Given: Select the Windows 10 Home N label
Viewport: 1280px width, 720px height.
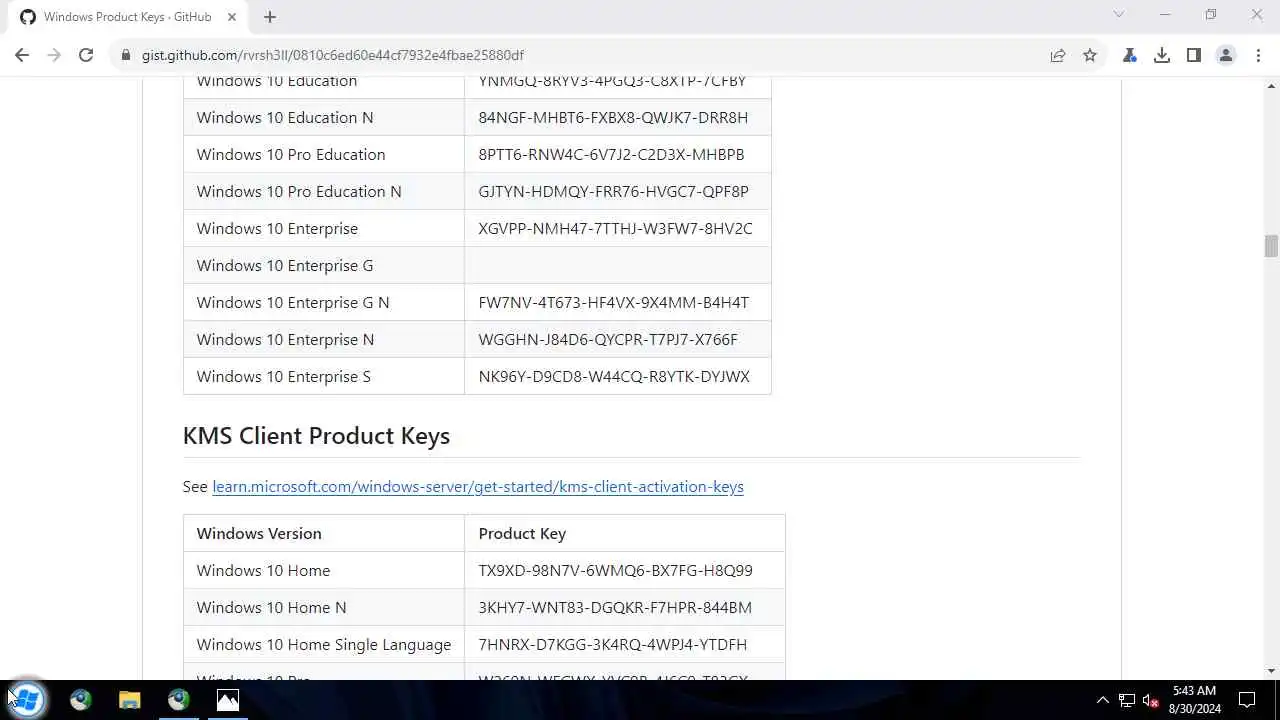Looking at the screenshot, I should click(x=271, y=607).
